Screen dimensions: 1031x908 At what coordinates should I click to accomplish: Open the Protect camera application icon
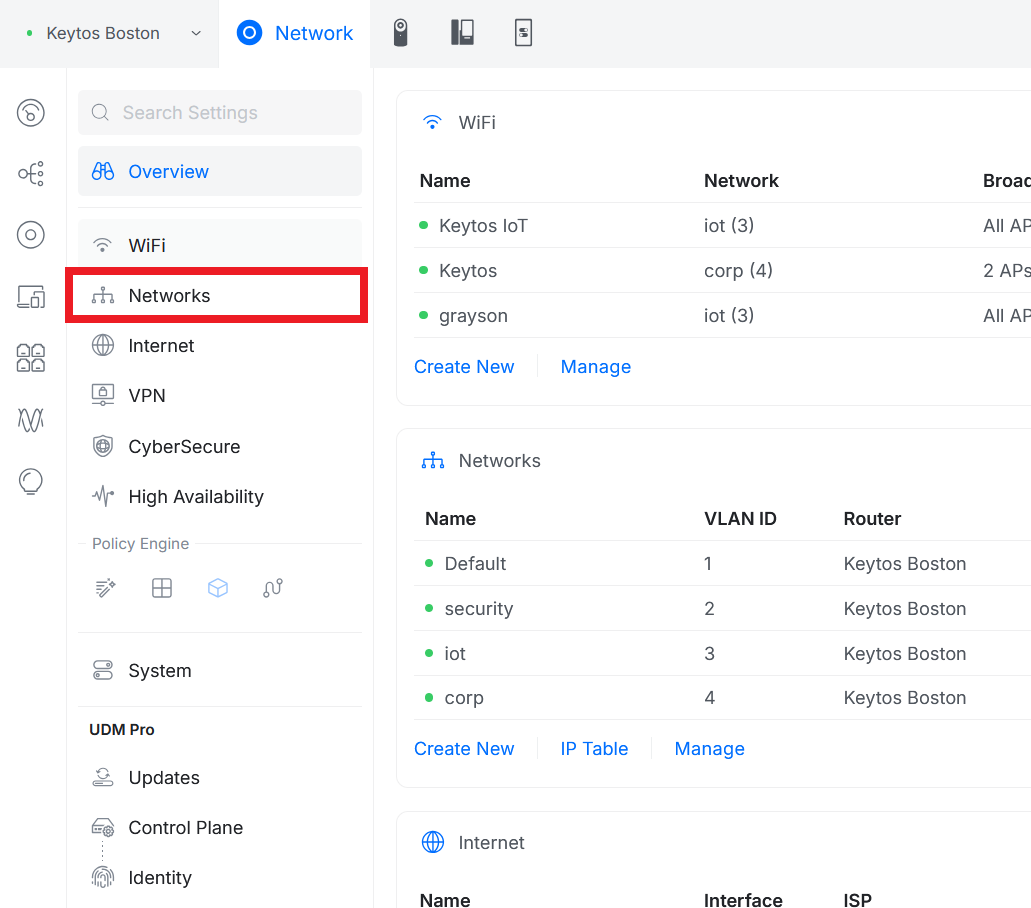(400, 33)
